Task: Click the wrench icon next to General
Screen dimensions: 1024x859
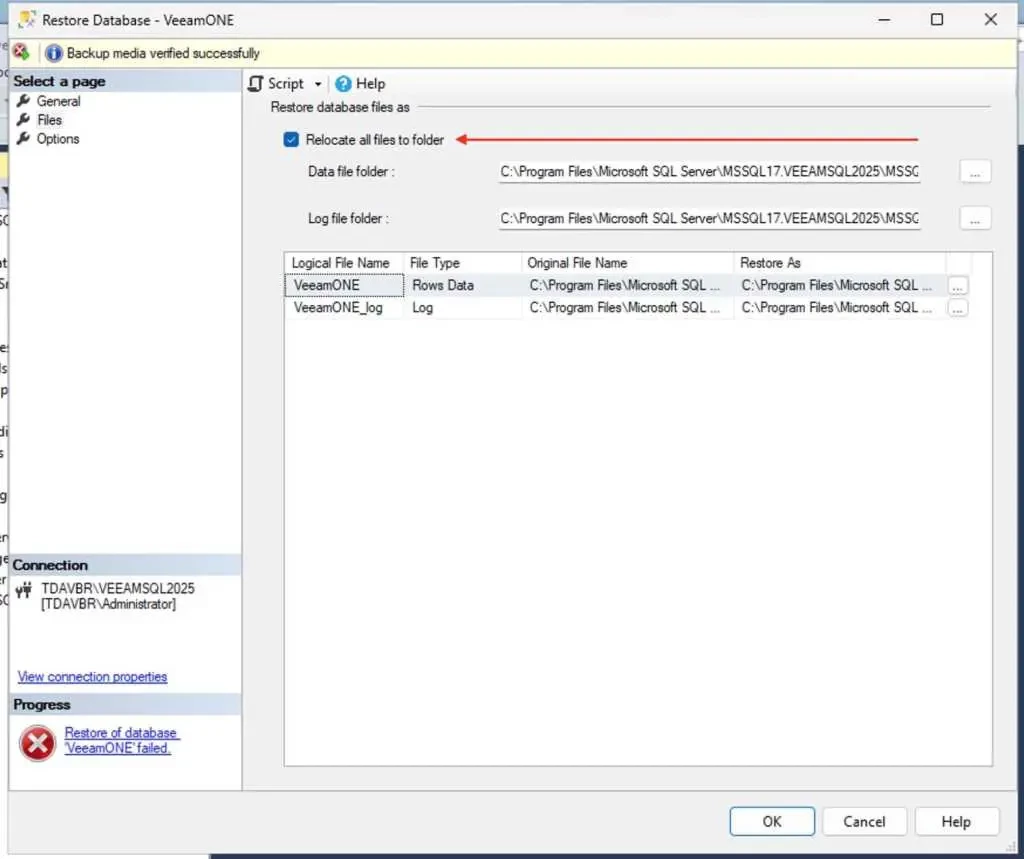Action: 24,101
